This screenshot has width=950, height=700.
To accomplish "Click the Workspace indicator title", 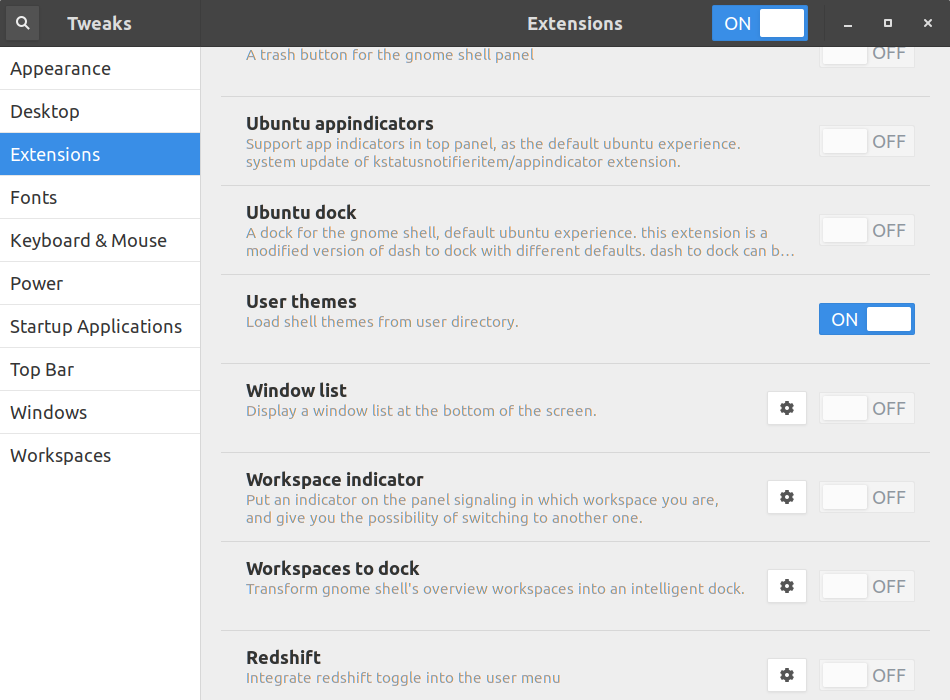I will [334, 480].
